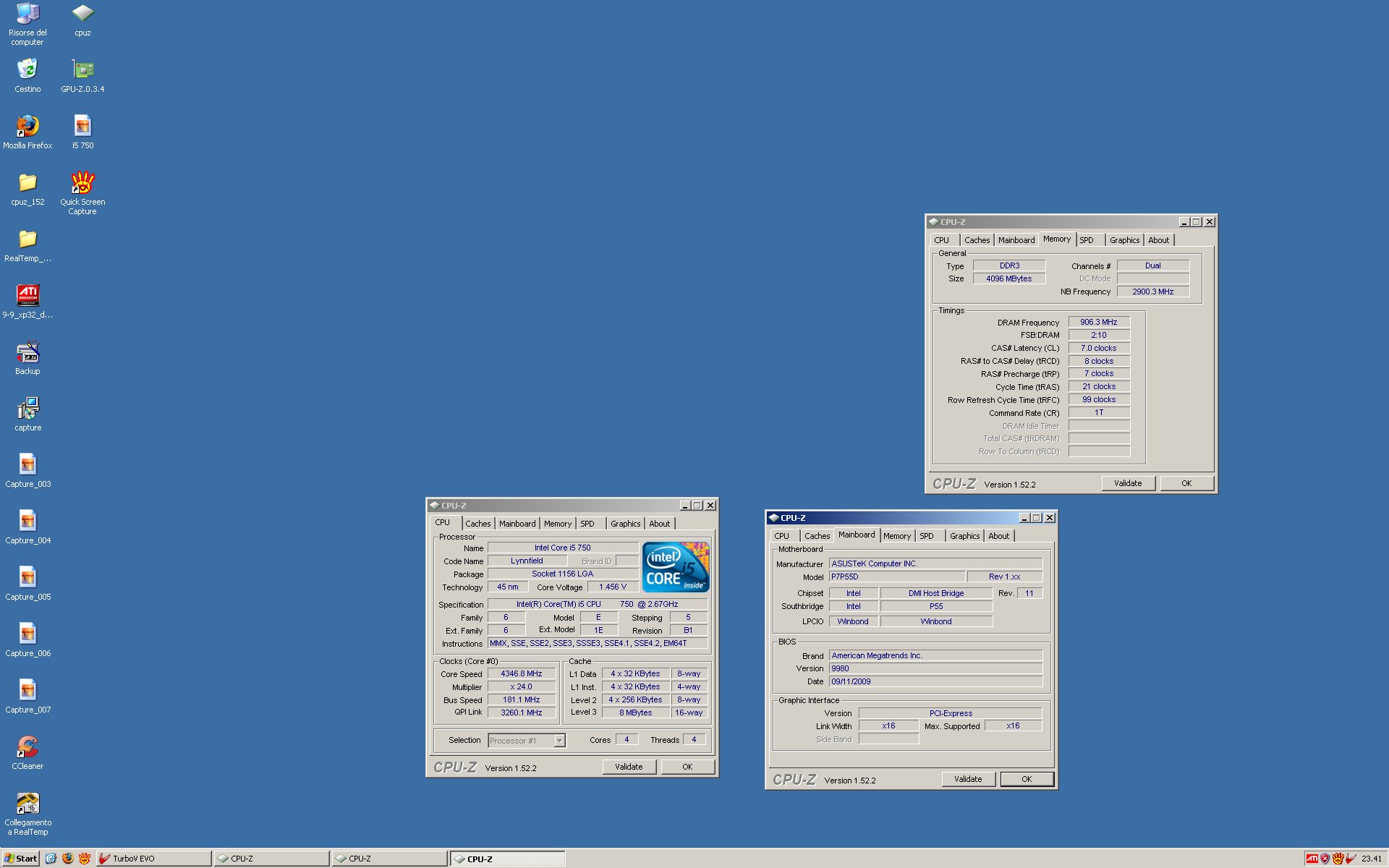This screenshot has height=868, width=1389.
Task: Open Memory tab in CPU tab window
Action: point(558,524)
